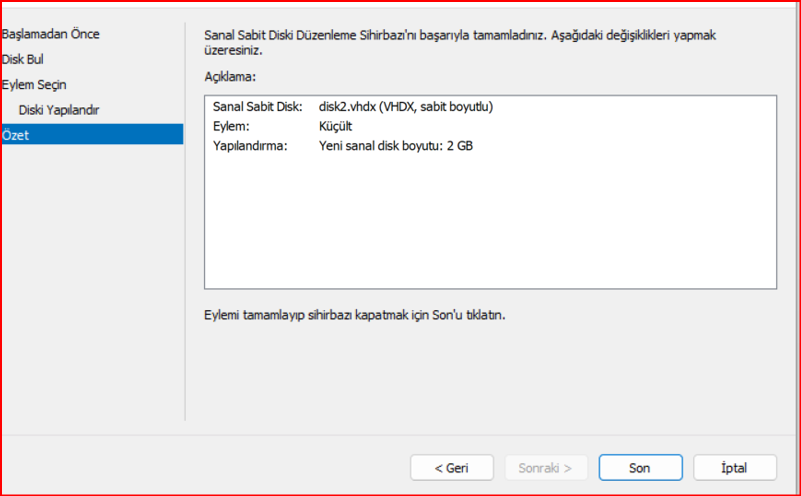This screenshot has height=496, width=801.
Task: Finish the wizard with the Son button
Action: pos(640,467)
